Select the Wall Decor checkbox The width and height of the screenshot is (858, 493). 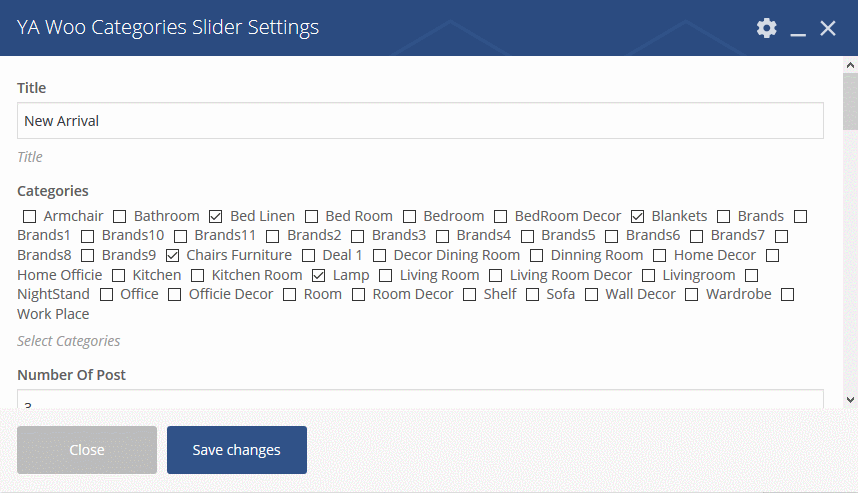[592, 295]
